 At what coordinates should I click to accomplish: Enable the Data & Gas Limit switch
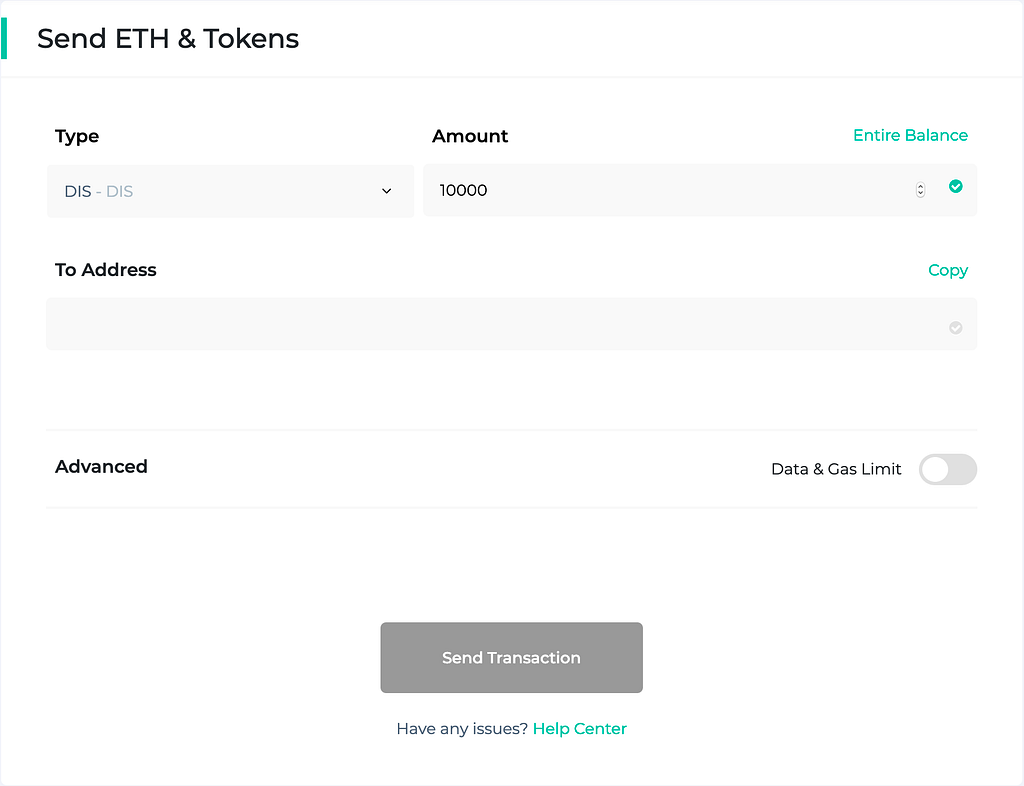(x=947, y=469)
